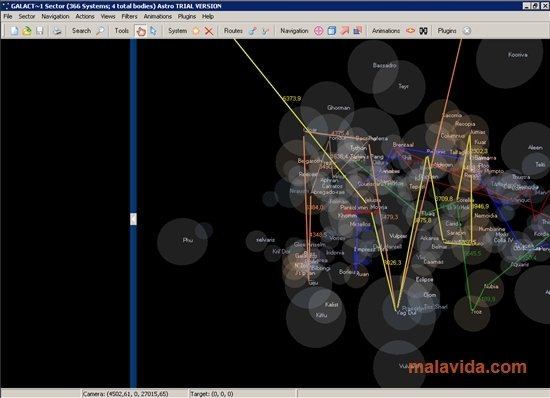Open an existing sector file icon
This screenshot has height=398, width=550.
click(x=27, y=31)
